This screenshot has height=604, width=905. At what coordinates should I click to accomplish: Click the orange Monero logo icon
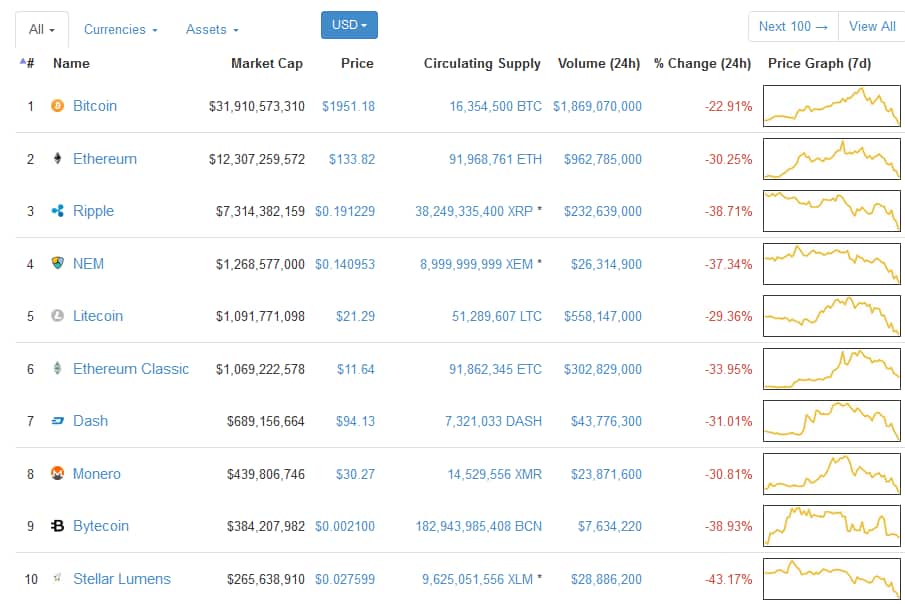pyautogui.click(x=57, y=474)
